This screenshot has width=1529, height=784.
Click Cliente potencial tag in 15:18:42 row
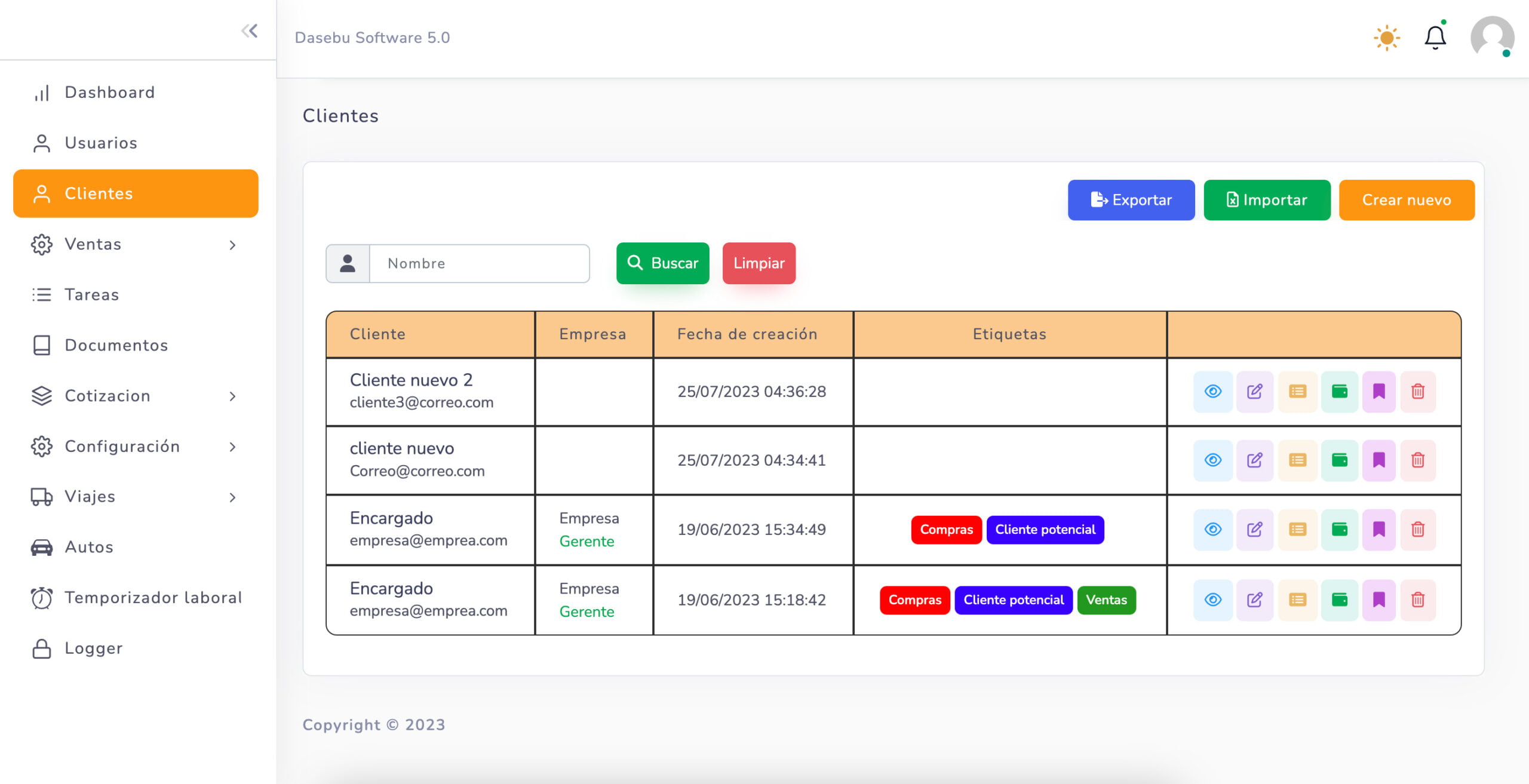pyautogui.click(x=1014, y=600)
